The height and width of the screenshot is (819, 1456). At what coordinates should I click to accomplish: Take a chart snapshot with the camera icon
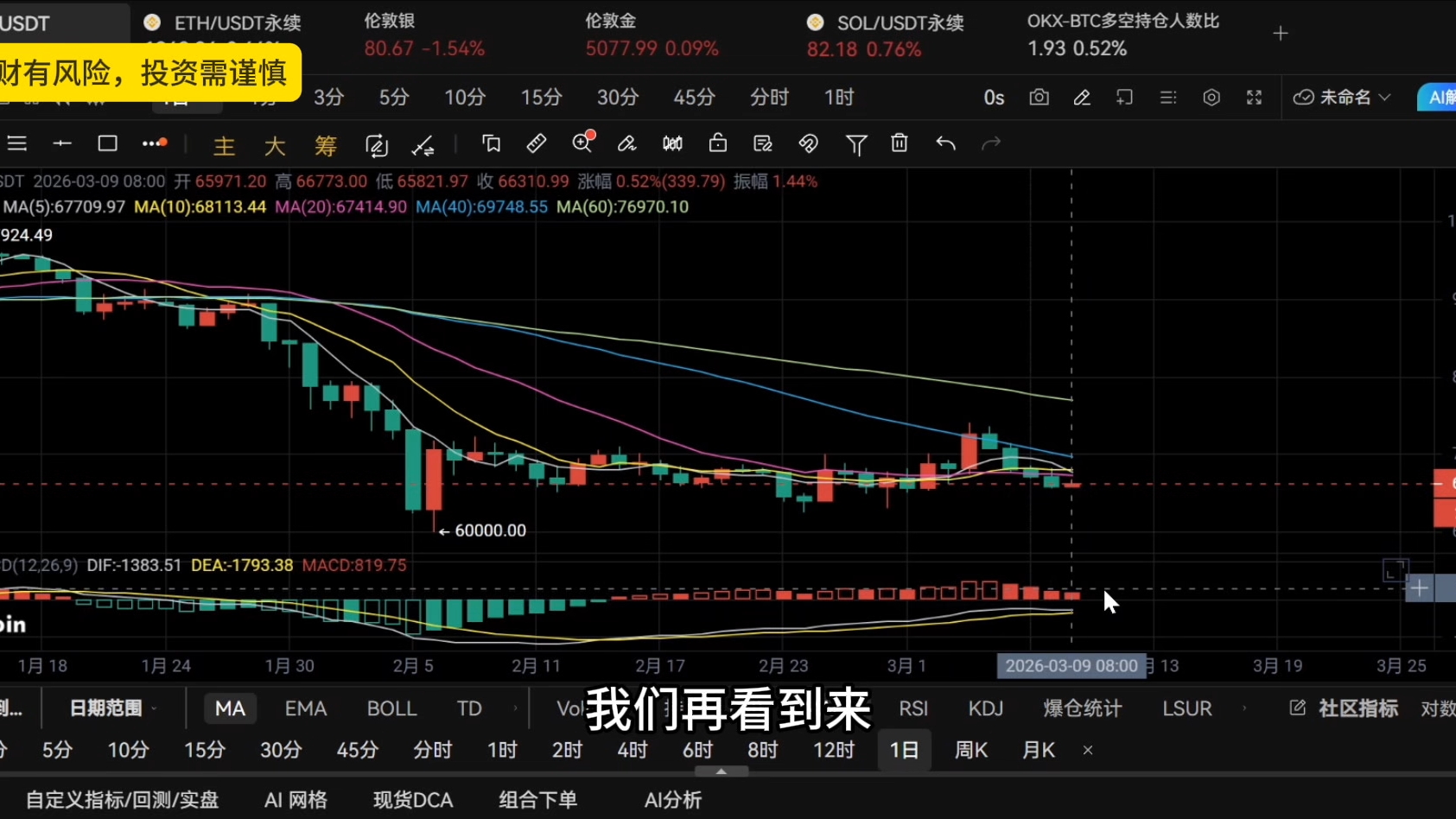pos(1040,97)
